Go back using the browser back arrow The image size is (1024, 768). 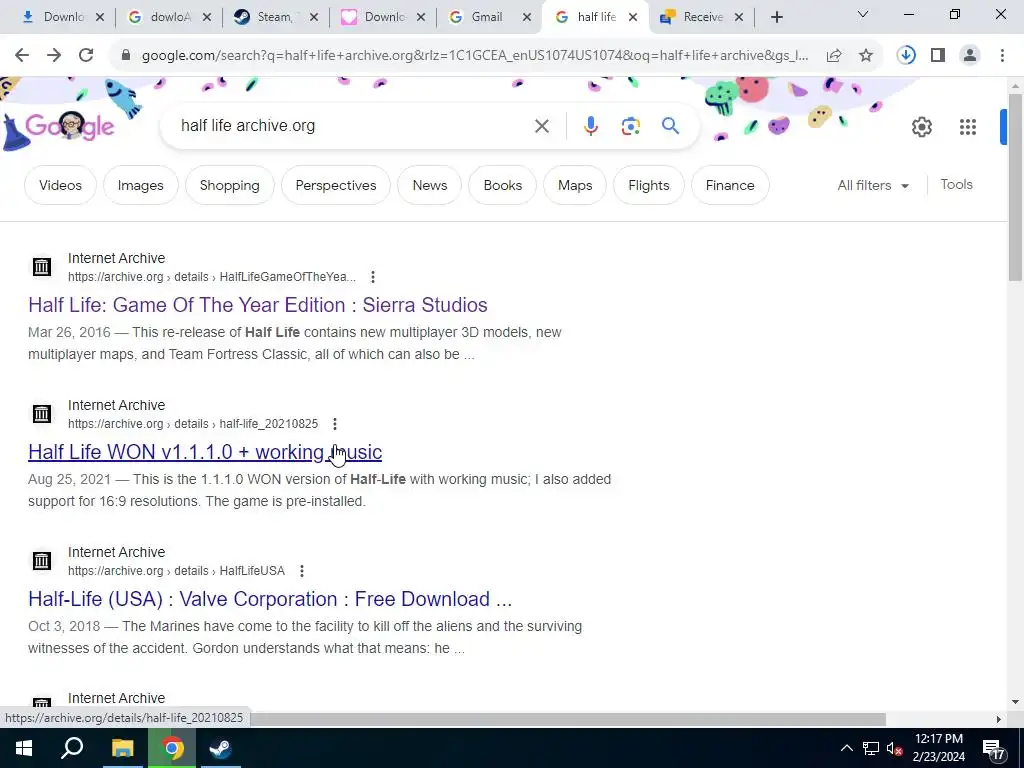pos(22,56)
